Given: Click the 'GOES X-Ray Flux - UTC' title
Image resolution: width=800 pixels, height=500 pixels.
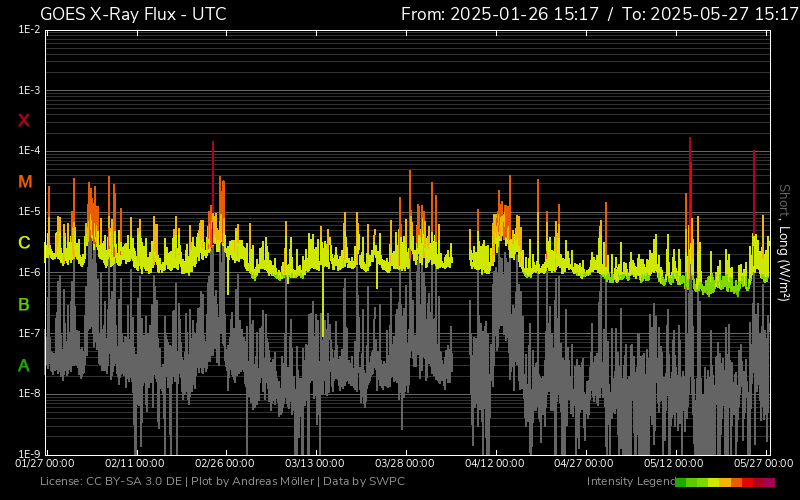Looking at the screenshot, I should coord(133,14).
